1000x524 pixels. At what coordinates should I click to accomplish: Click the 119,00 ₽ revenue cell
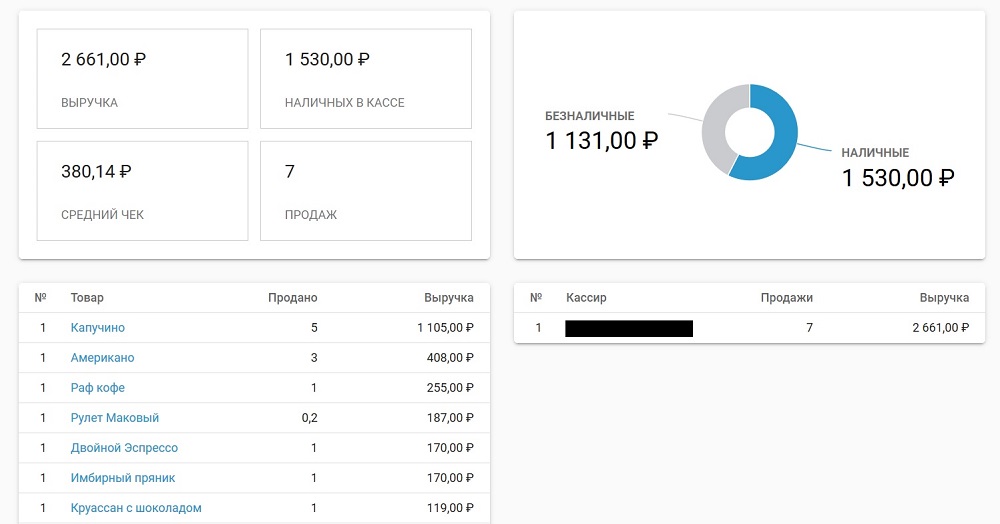pos(450,508)
